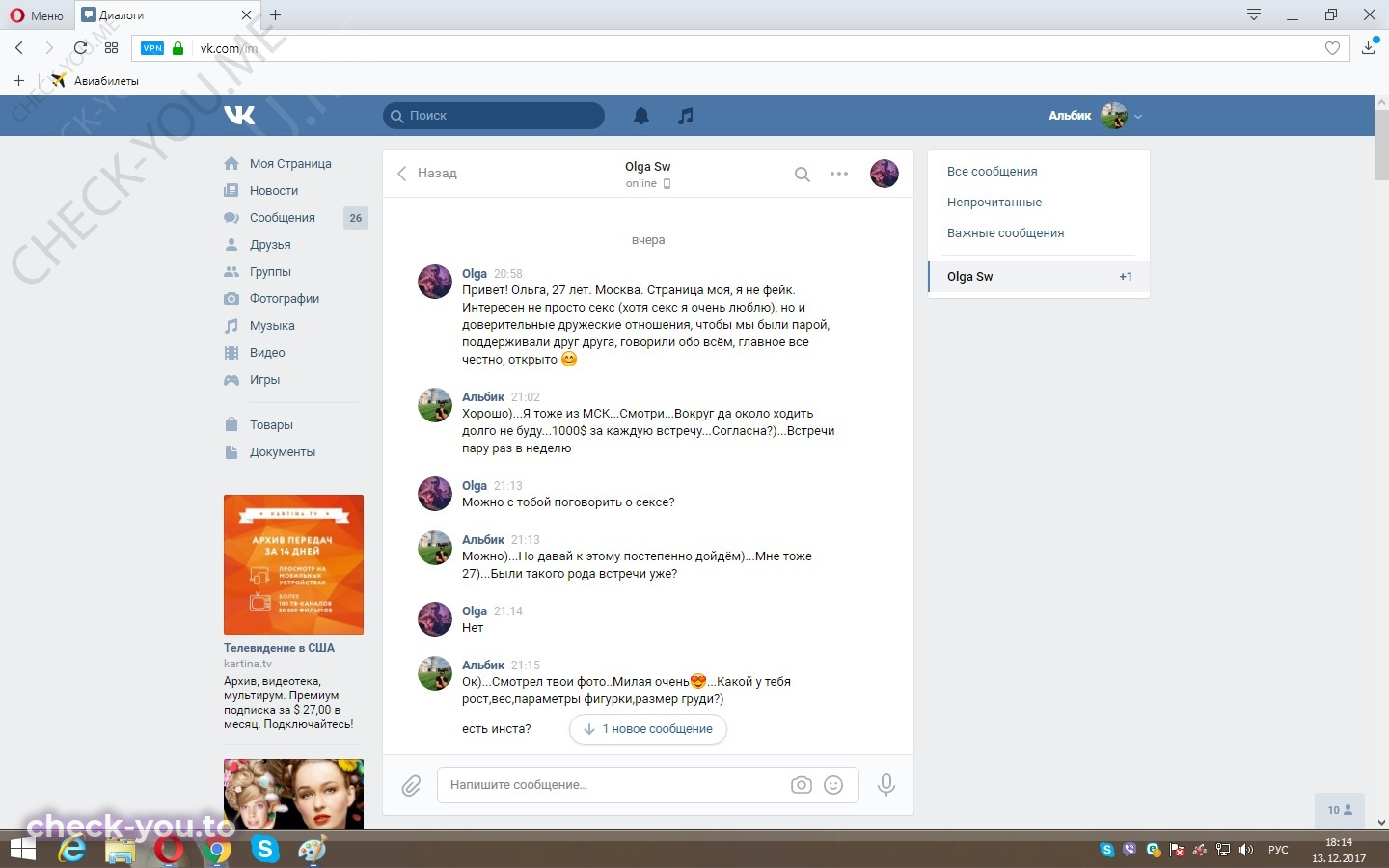Open the online friends counter showing 10
The width and height of the screenshot is (1389, 868).
pyautogui.click(x=1340, y=810)
